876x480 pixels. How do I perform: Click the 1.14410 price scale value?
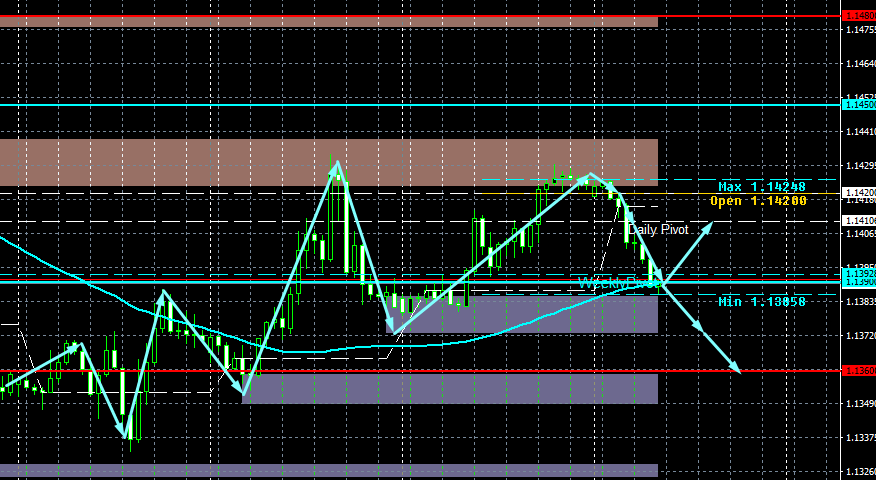tap(861, 132)
